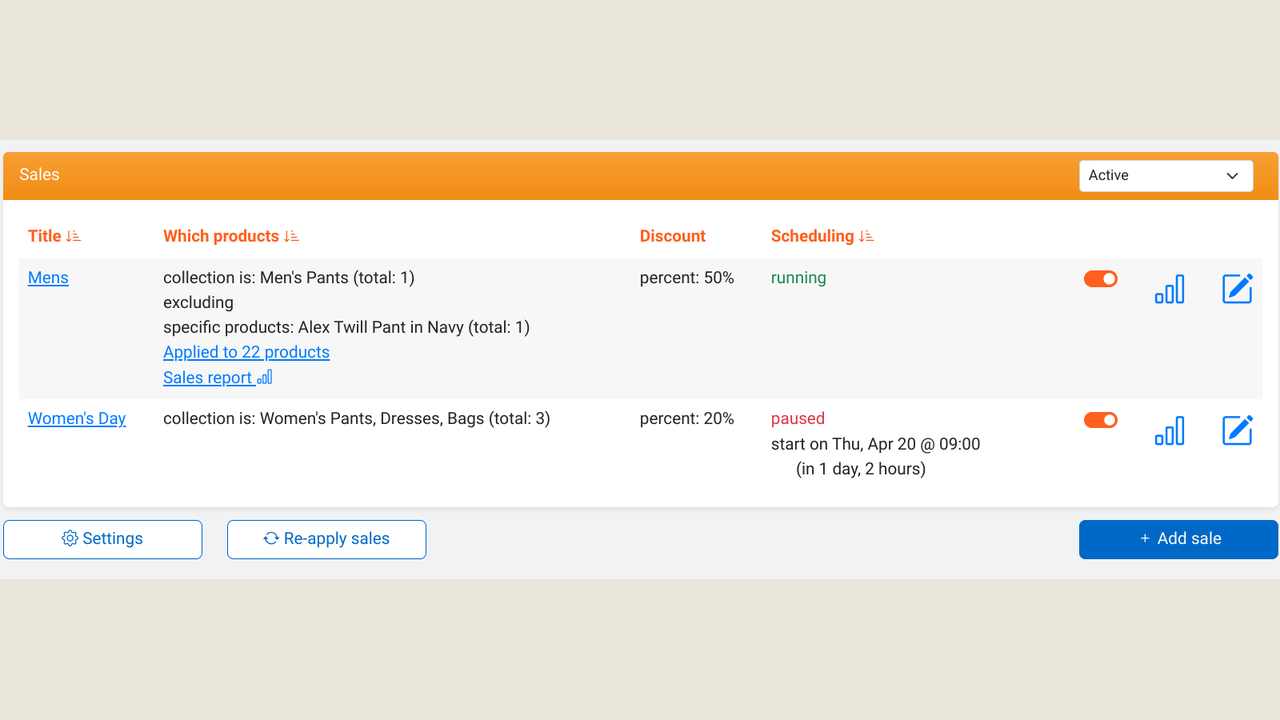
Task: Click the Settings button
Action: tap(103, 539)
